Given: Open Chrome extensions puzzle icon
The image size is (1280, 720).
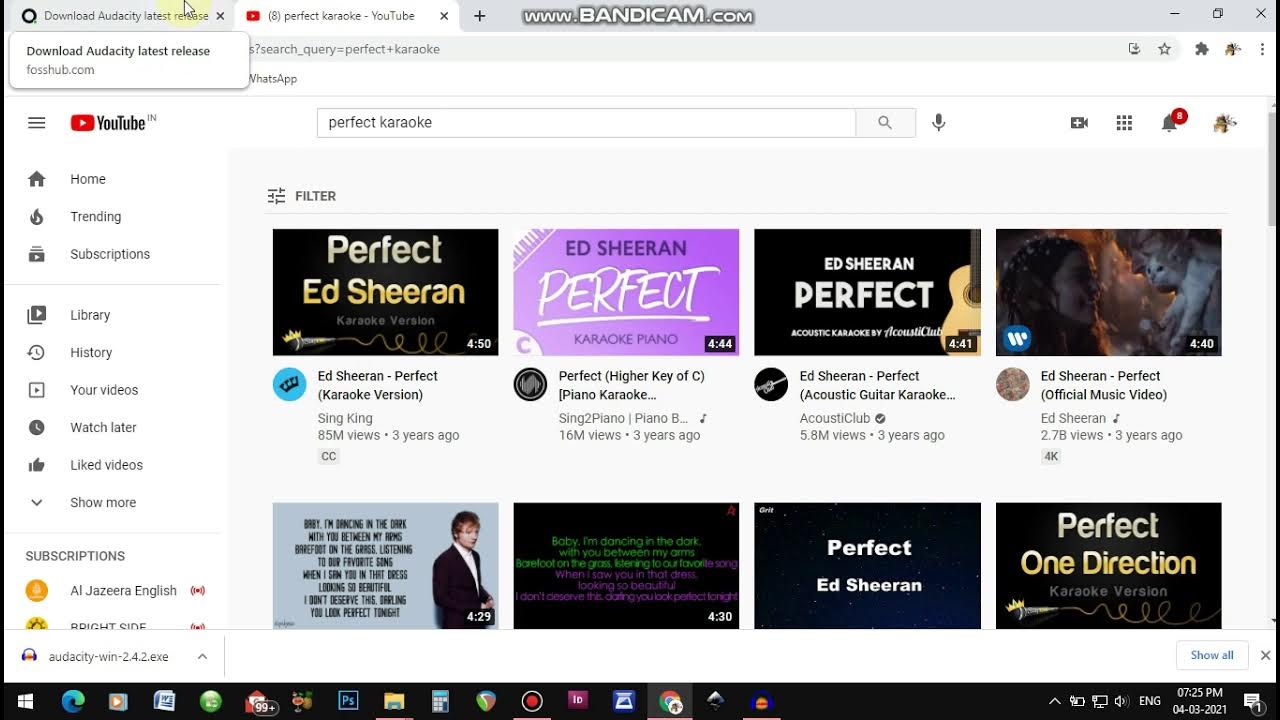Looking at the screenshot, I should 1202,49.
